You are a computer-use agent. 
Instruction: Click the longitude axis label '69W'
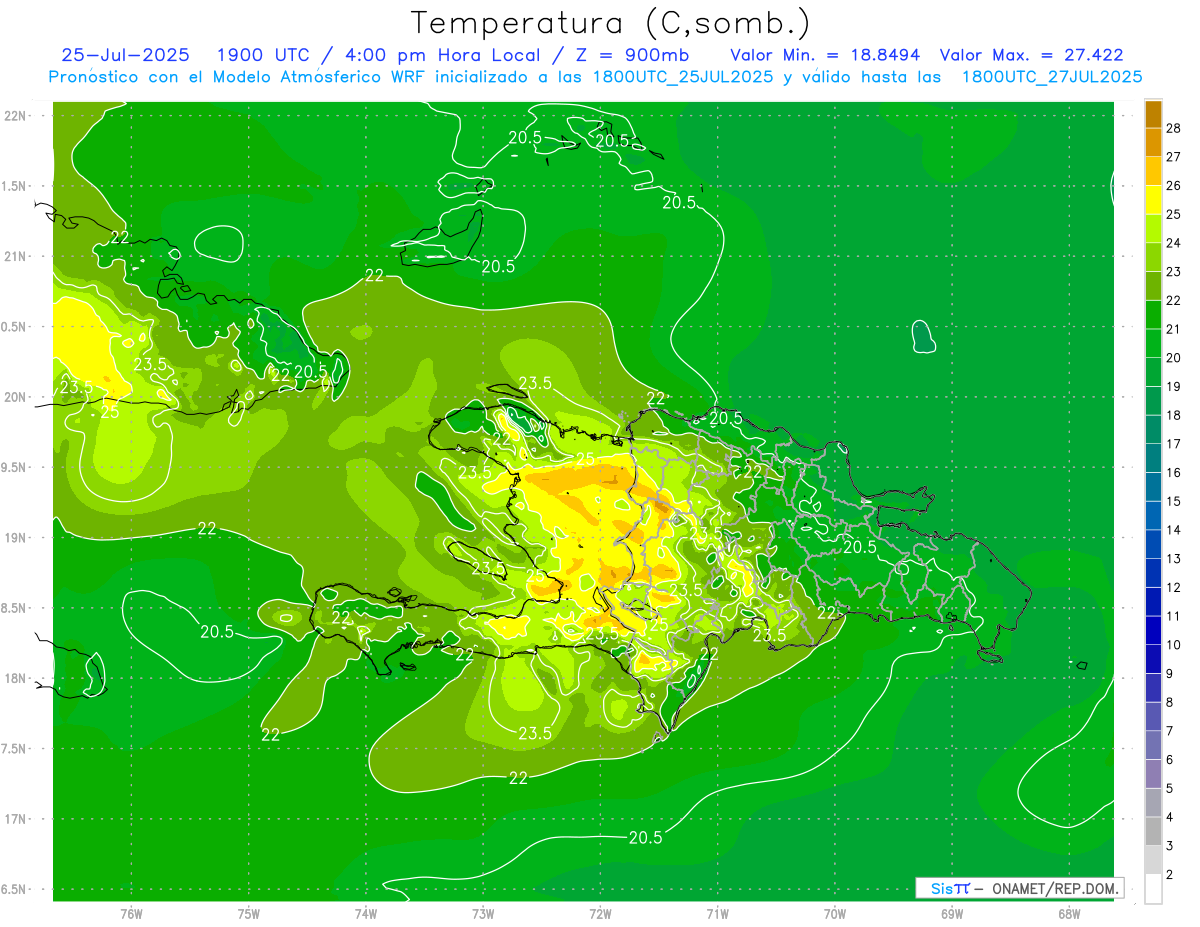pyautogui.click(x=952, y=914)
